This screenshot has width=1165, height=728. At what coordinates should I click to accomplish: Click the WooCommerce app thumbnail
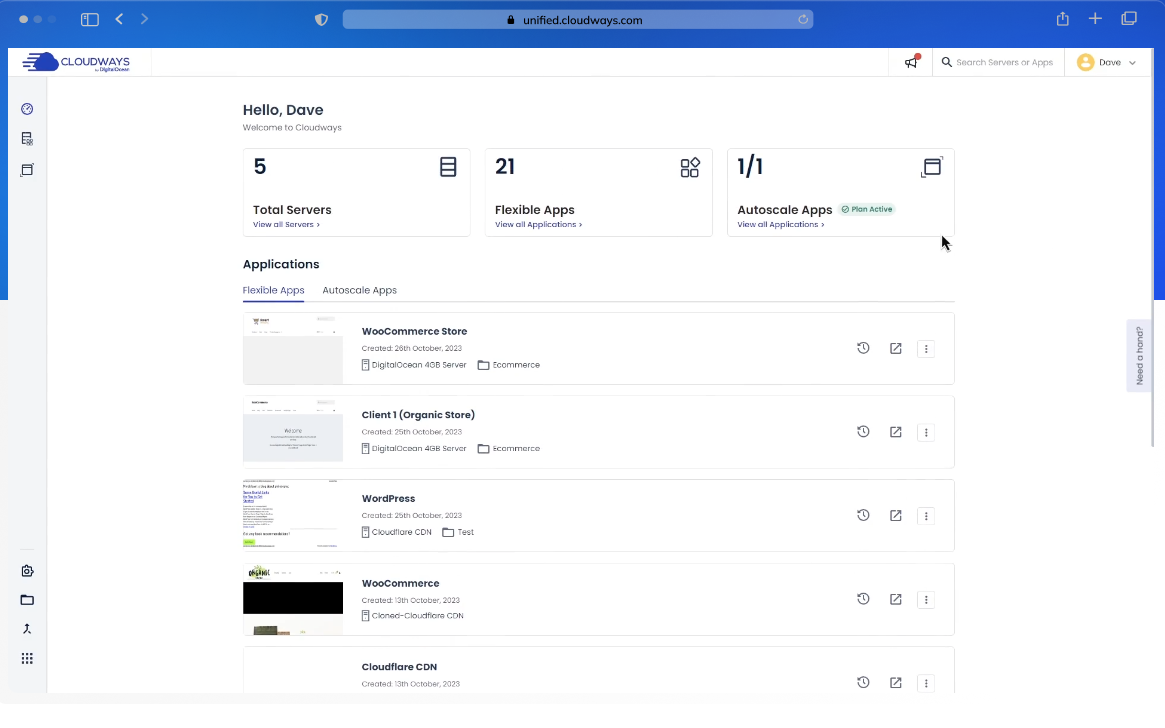tap(293, 599)
